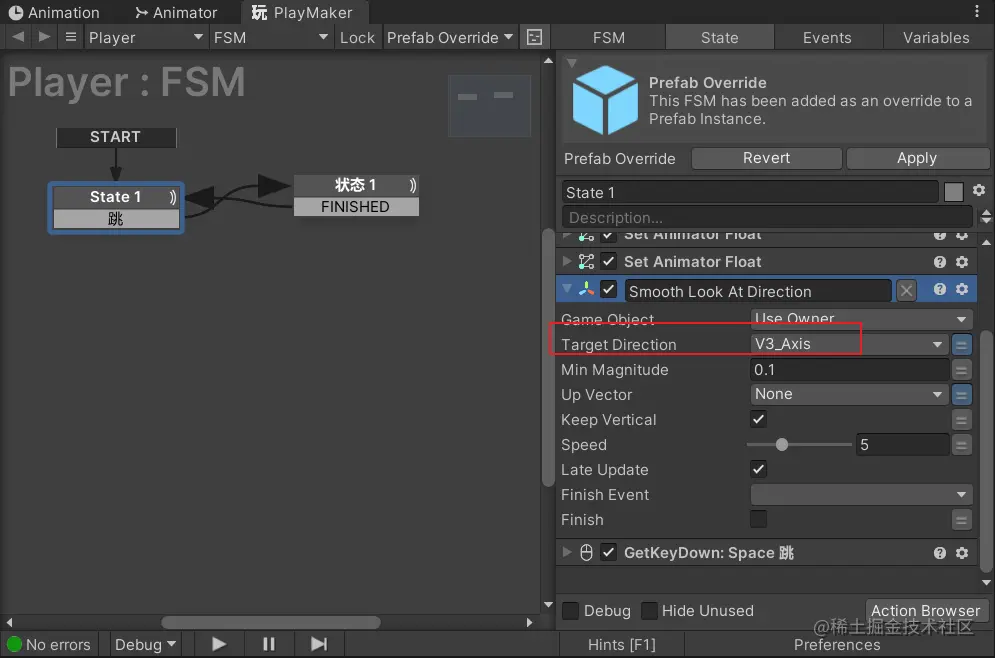Revert the prefab override
Viewport: 995px width, 658px height.
[767, 158]
